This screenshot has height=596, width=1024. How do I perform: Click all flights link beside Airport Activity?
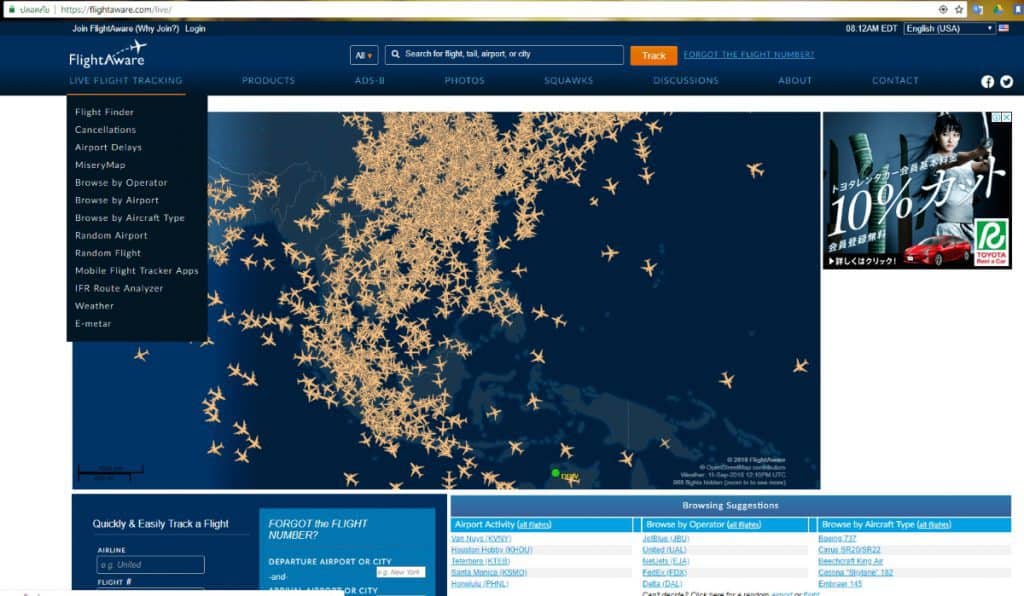point(534,525)
